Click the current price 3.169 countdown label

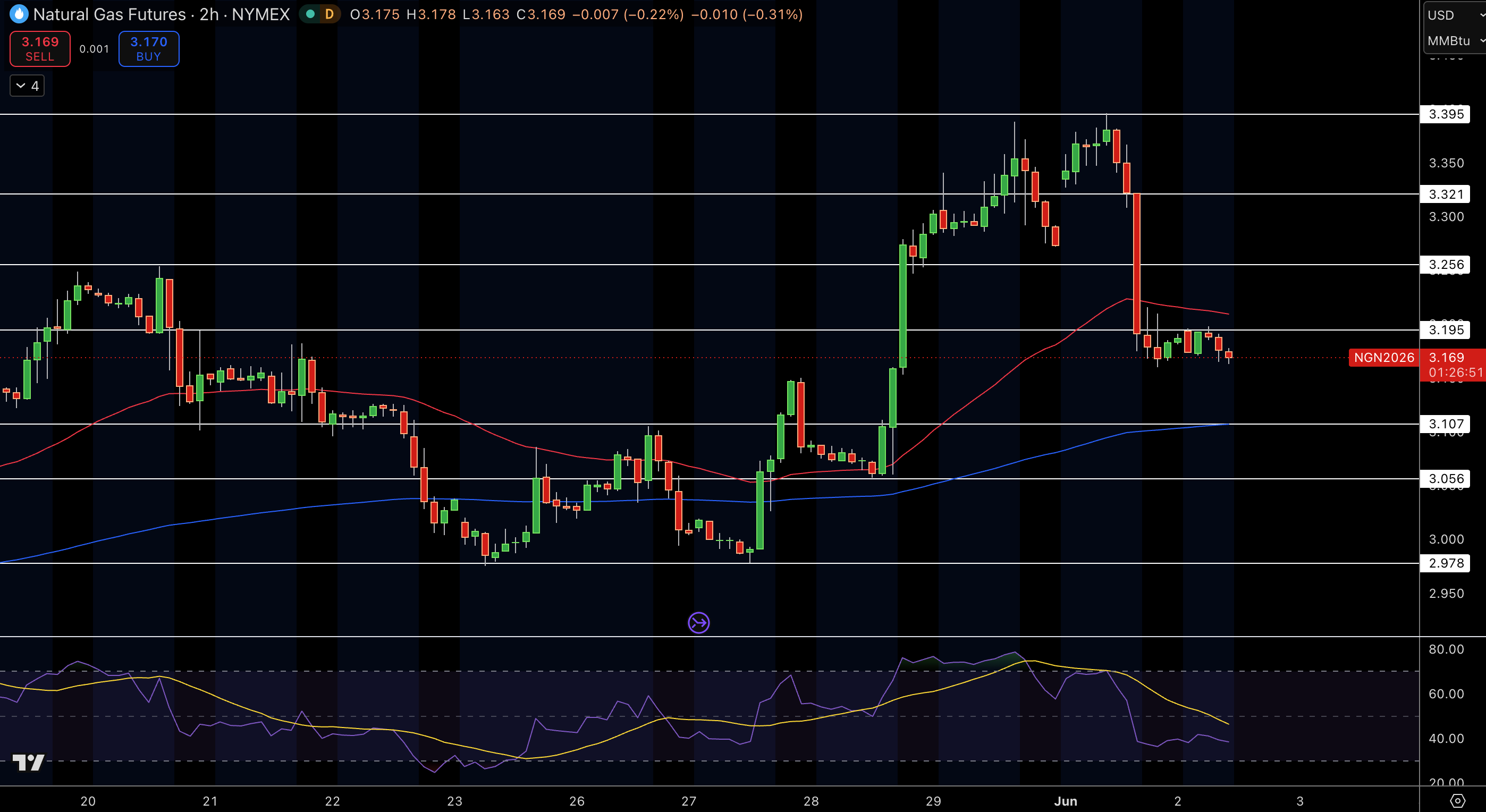point(1453,365)
